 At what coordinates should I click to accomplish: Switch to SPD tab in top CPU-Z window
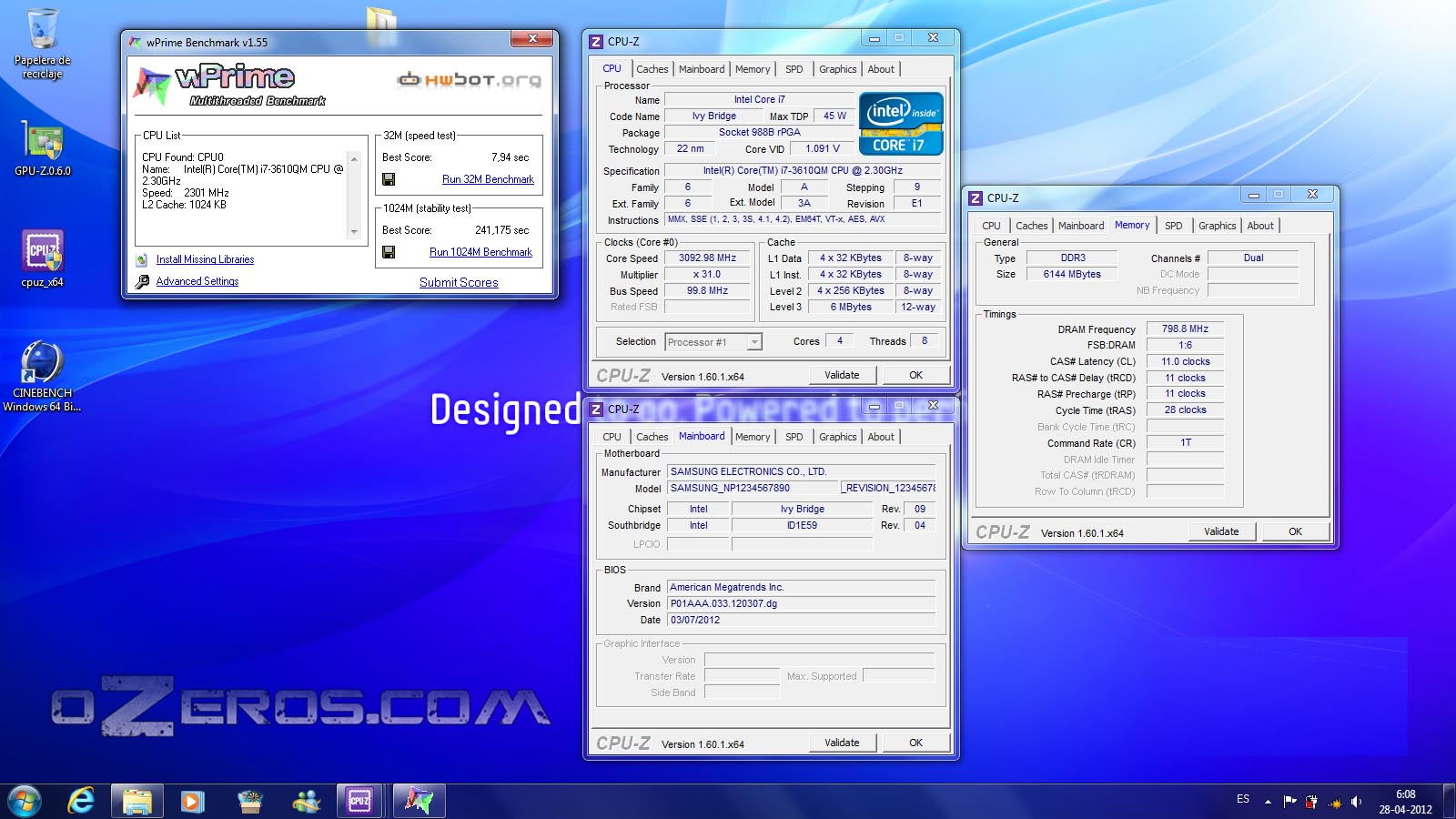[x=794, y=69]
